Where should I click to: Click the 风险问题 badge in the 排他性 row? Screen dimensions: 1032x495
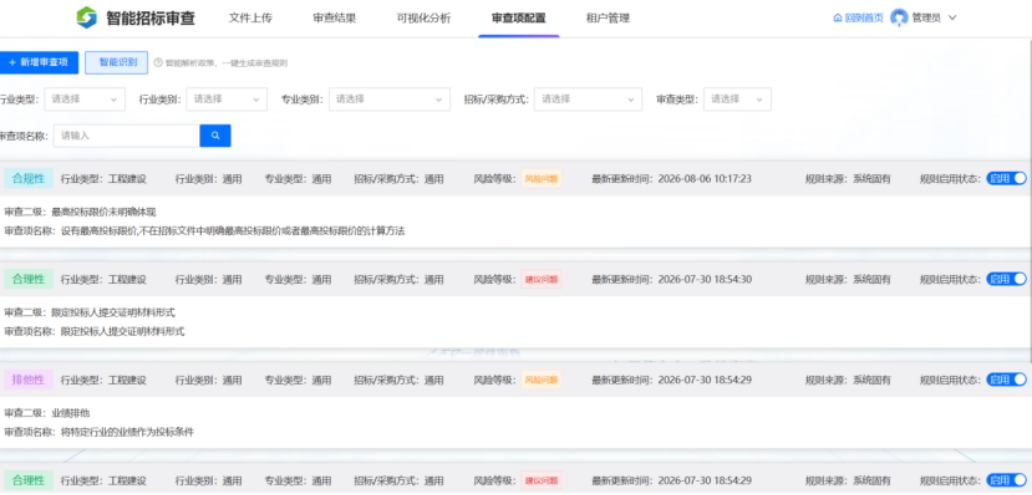541,380
